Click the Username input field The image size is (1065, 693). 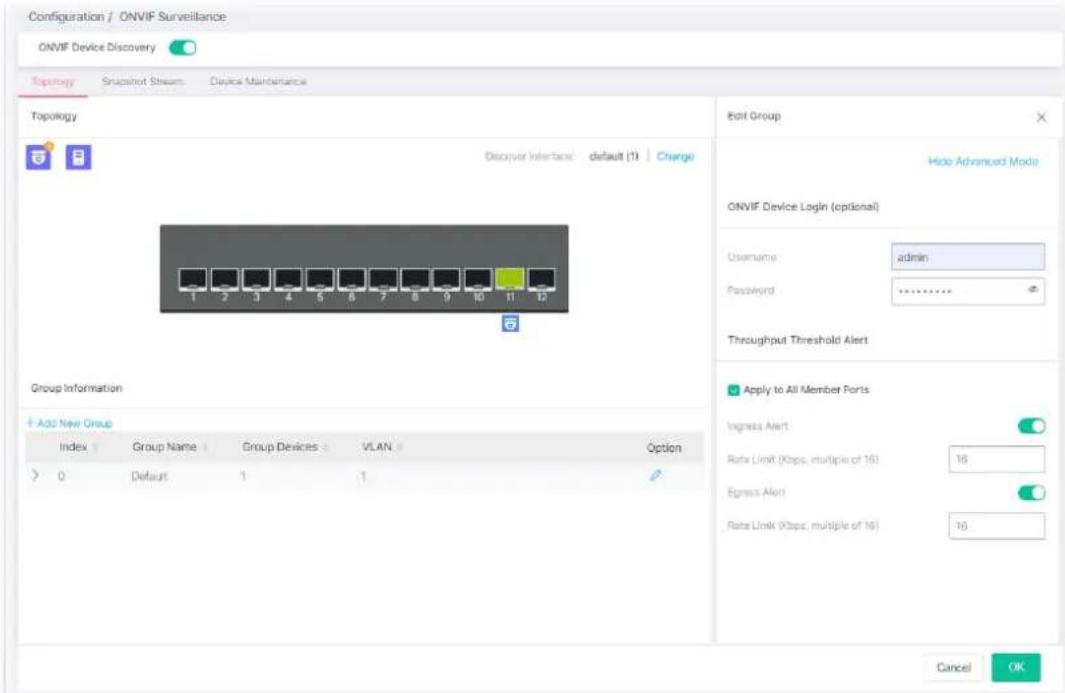968,257
